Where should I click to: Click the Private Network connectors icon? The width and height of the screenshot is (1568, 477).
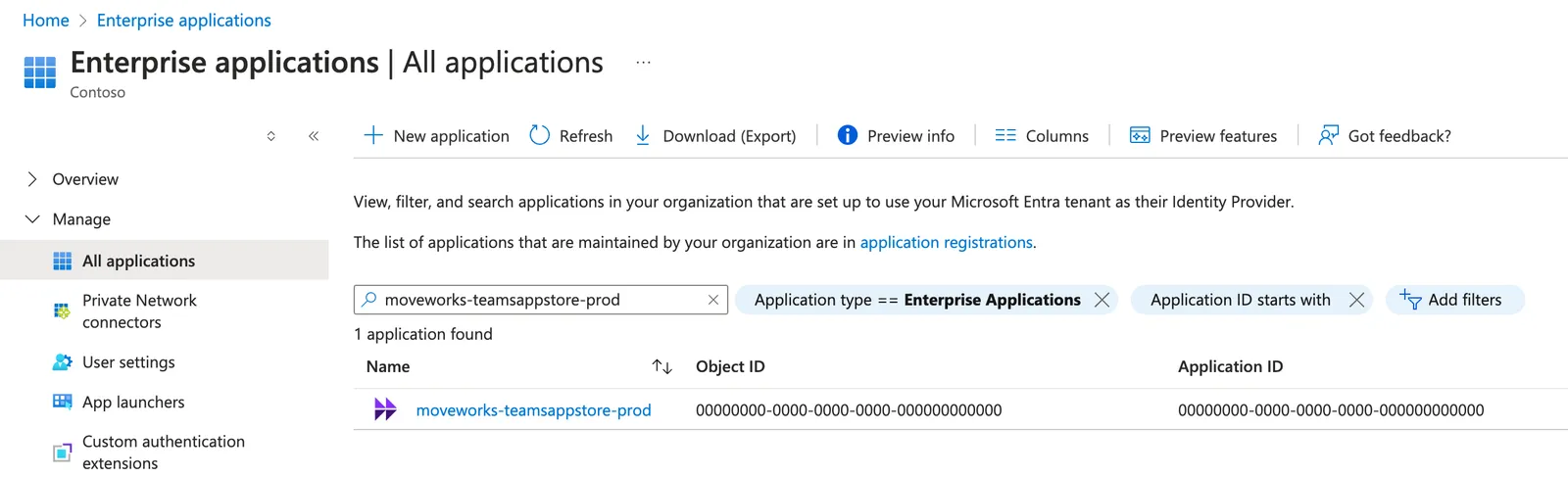click(62, 311)
